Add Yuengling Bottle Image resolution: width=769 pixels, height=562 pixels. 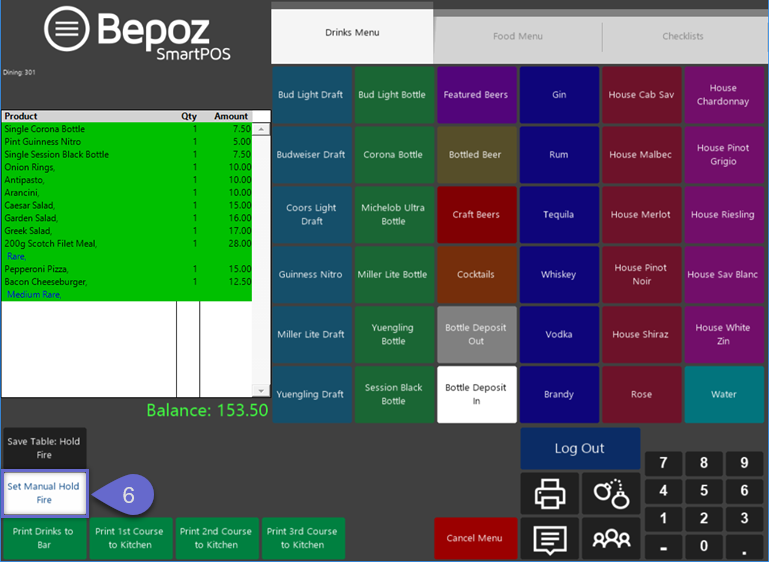[394, 334]
